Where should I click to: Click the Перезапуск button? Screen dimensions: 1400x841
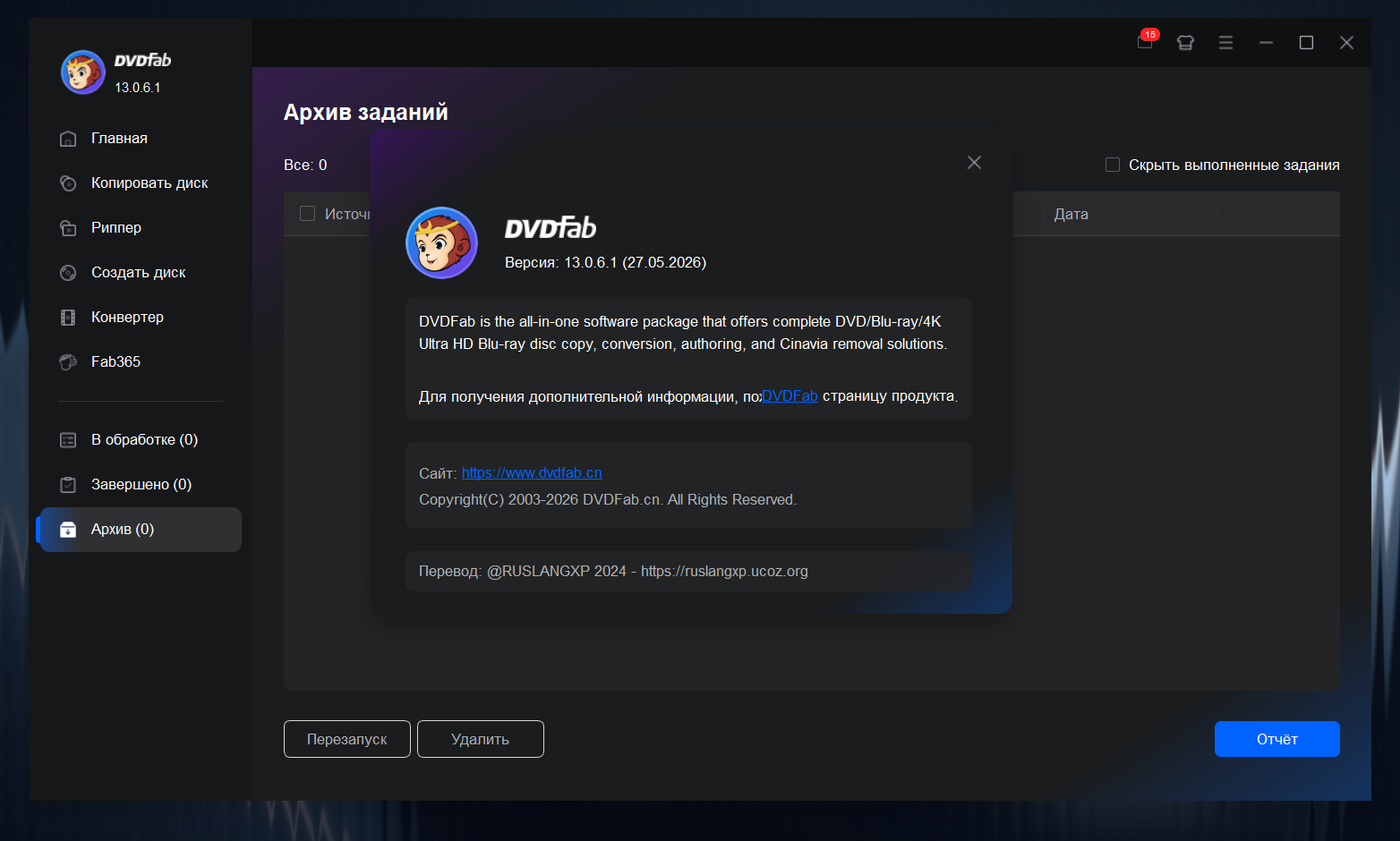pos(347,739)
